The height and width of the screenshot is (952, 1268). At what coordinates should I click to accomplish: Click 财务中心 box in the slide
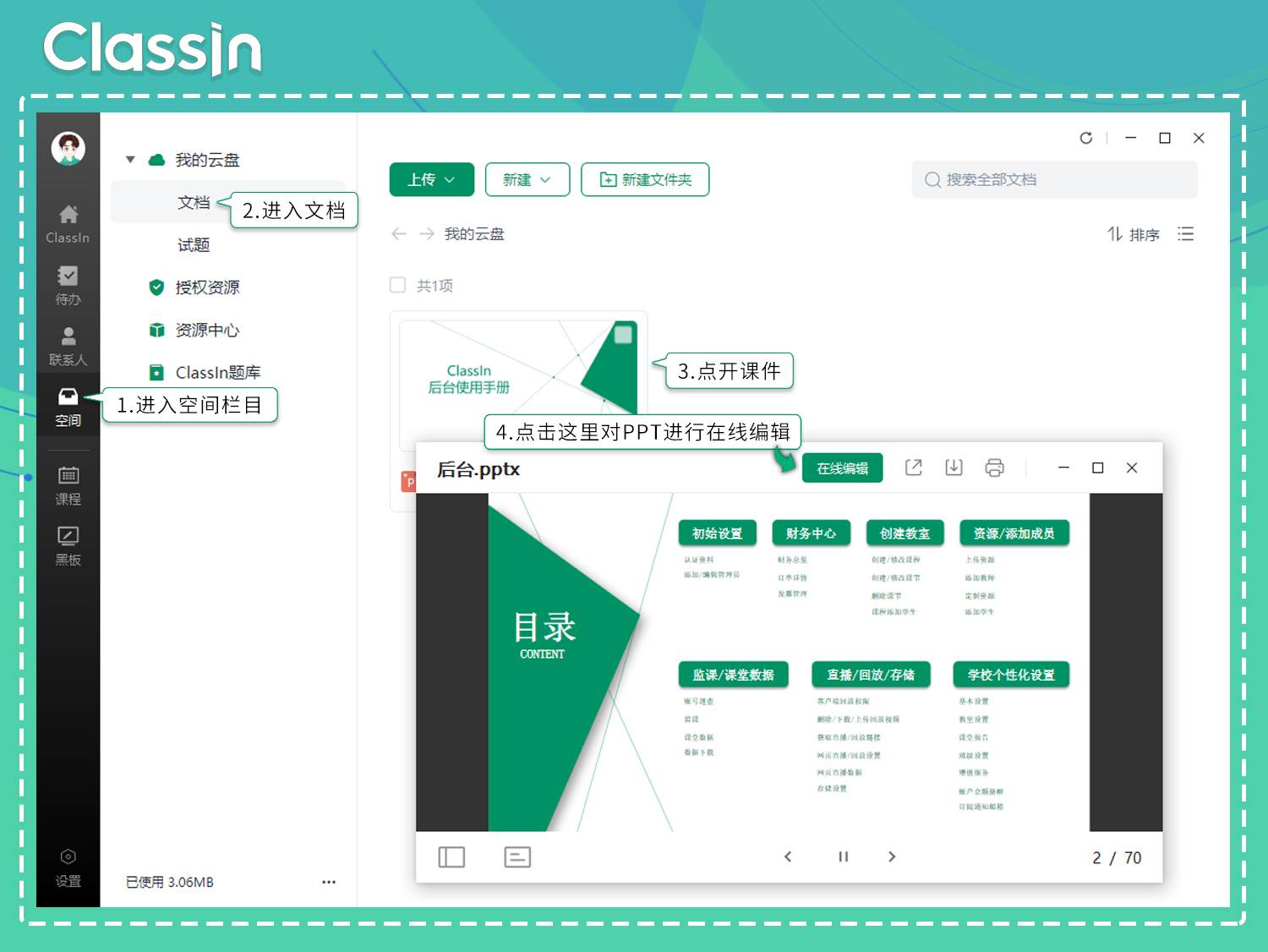tap(811, 533)
